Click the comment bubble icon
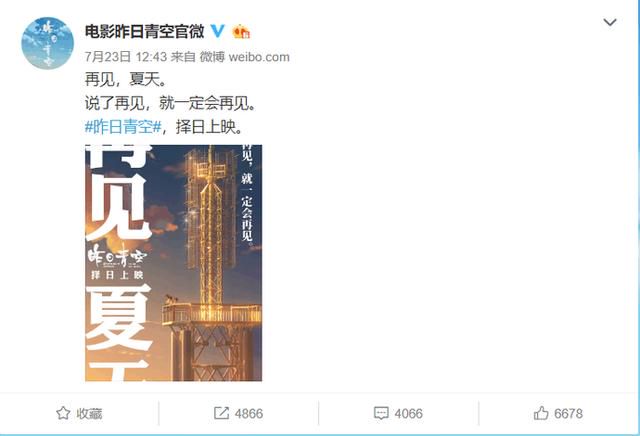640x436 pixels. point(381,413)
